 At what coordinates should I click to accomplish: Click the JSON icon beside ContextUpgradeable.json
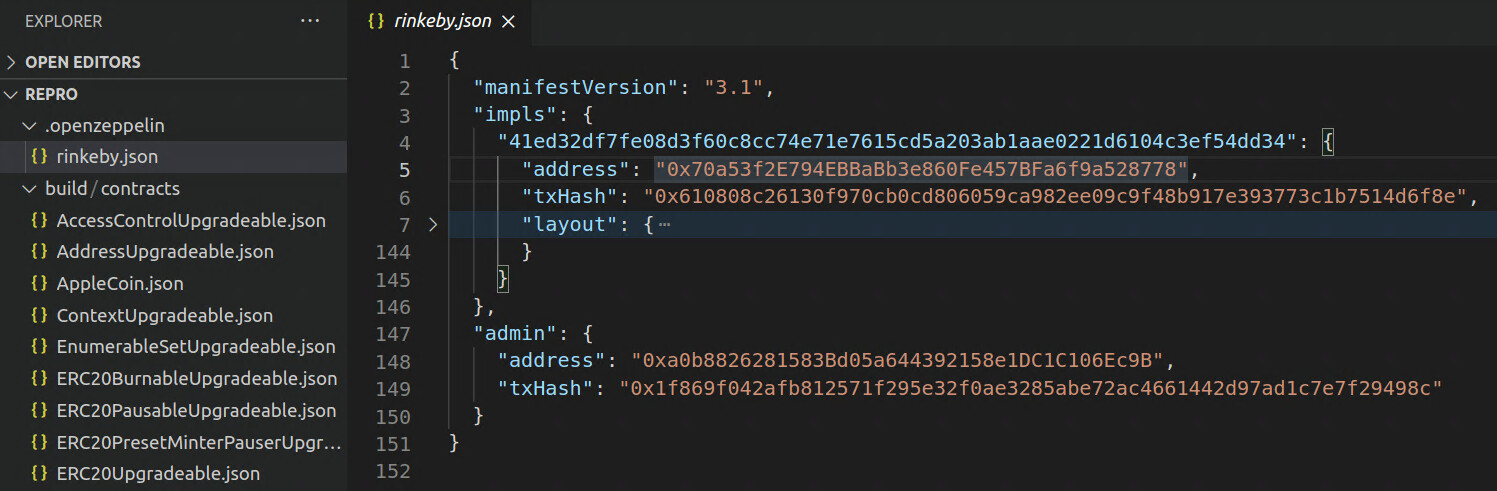[x=40, y=315]
